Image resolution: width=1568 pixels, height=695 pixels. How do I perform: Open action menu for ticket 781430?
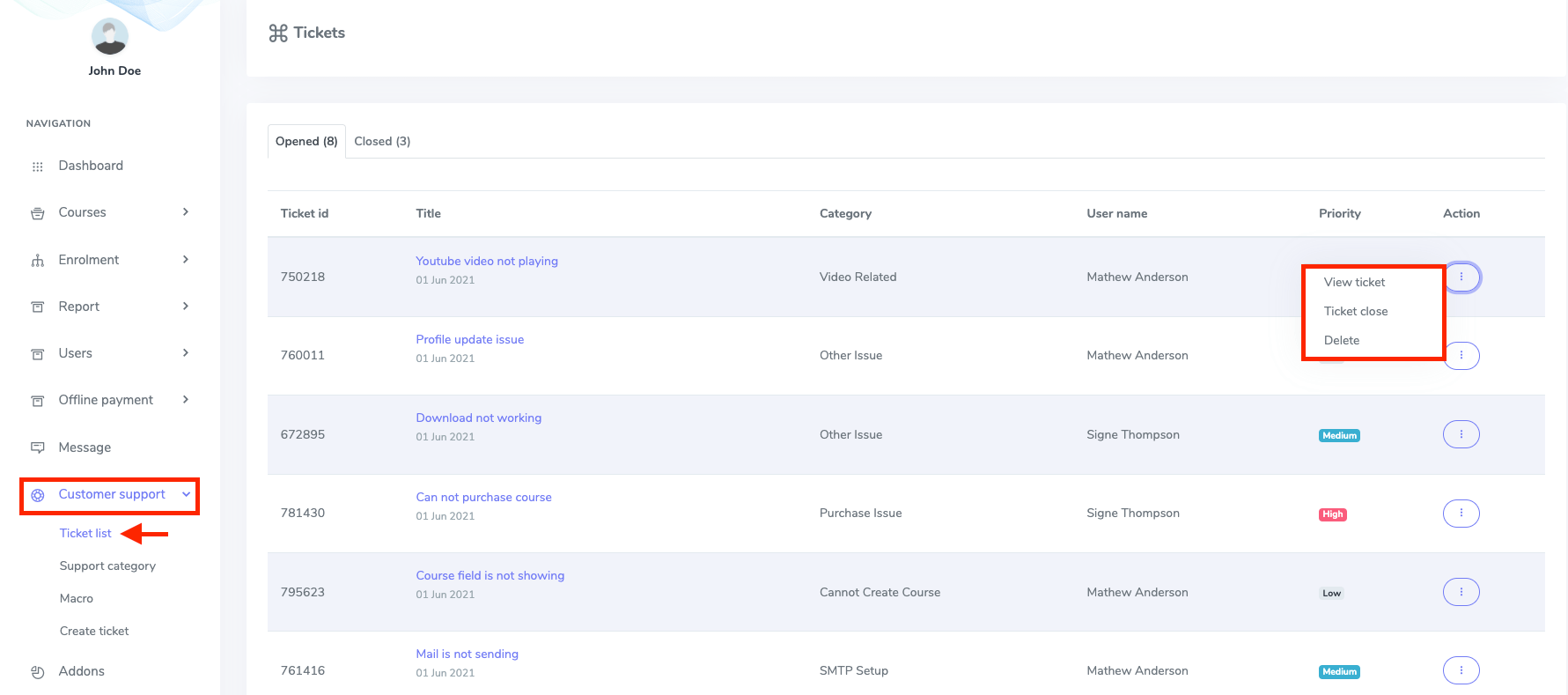1461,513
